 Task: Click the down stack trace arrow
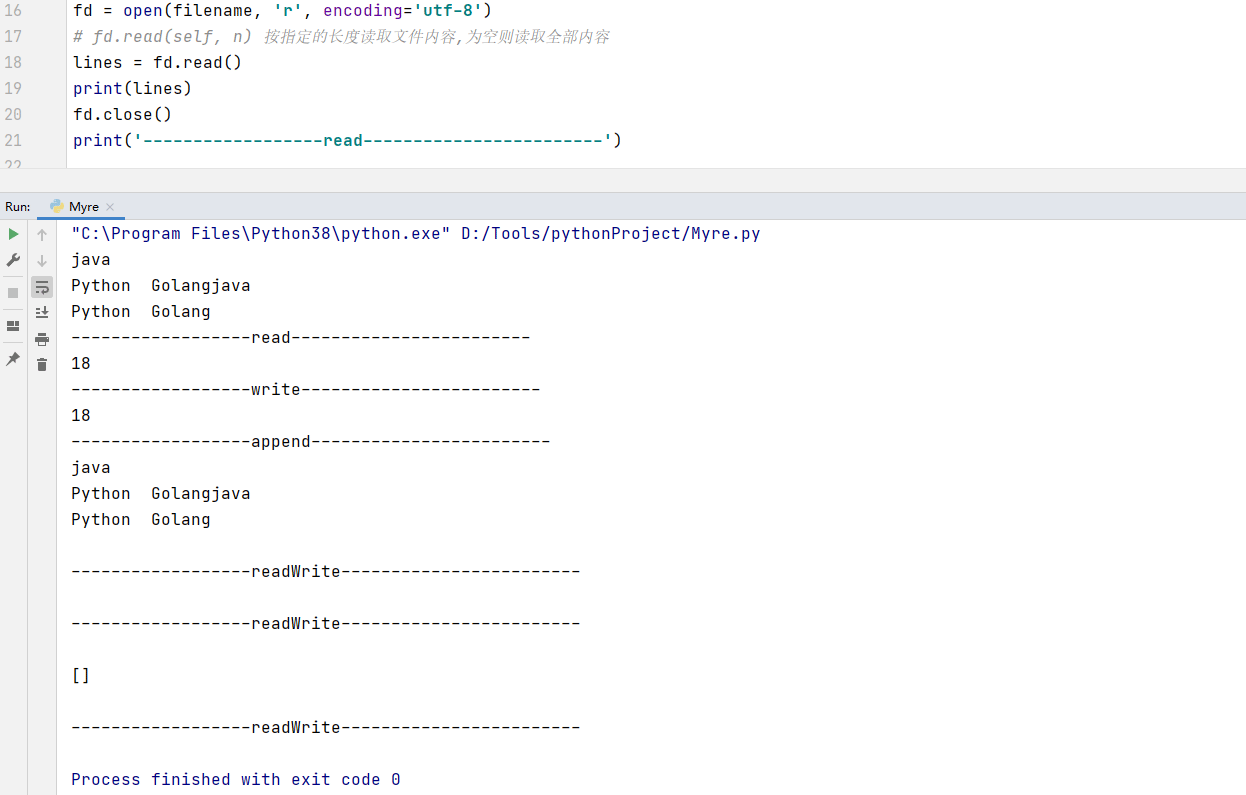42,261
